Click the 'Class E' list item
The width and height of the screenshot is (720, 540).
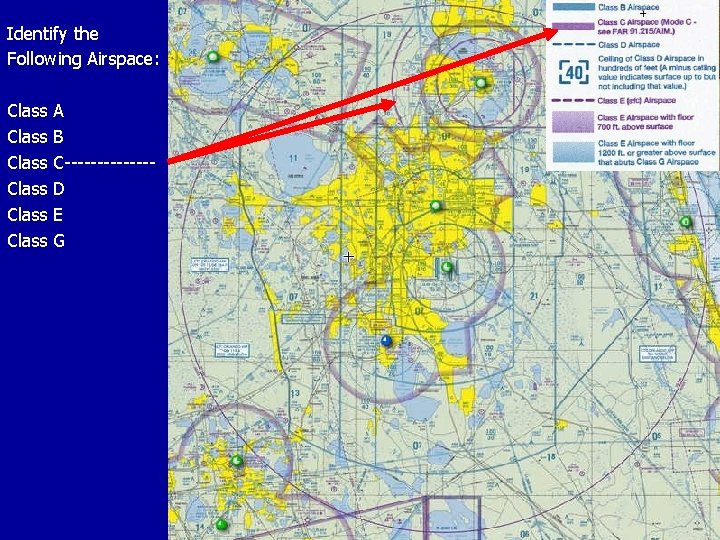pos(35,215)
